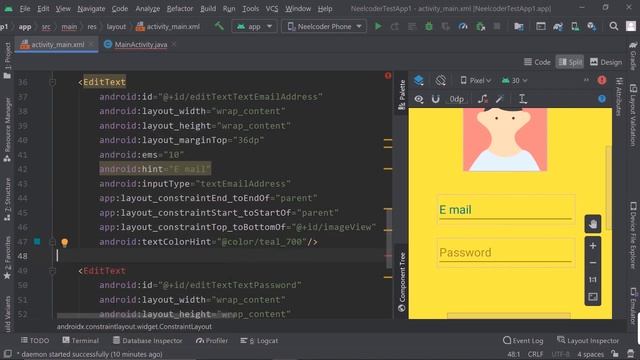Open the API 30 version dropdown
This screenshot has width=640, height=360.
(x=514, y=81)
